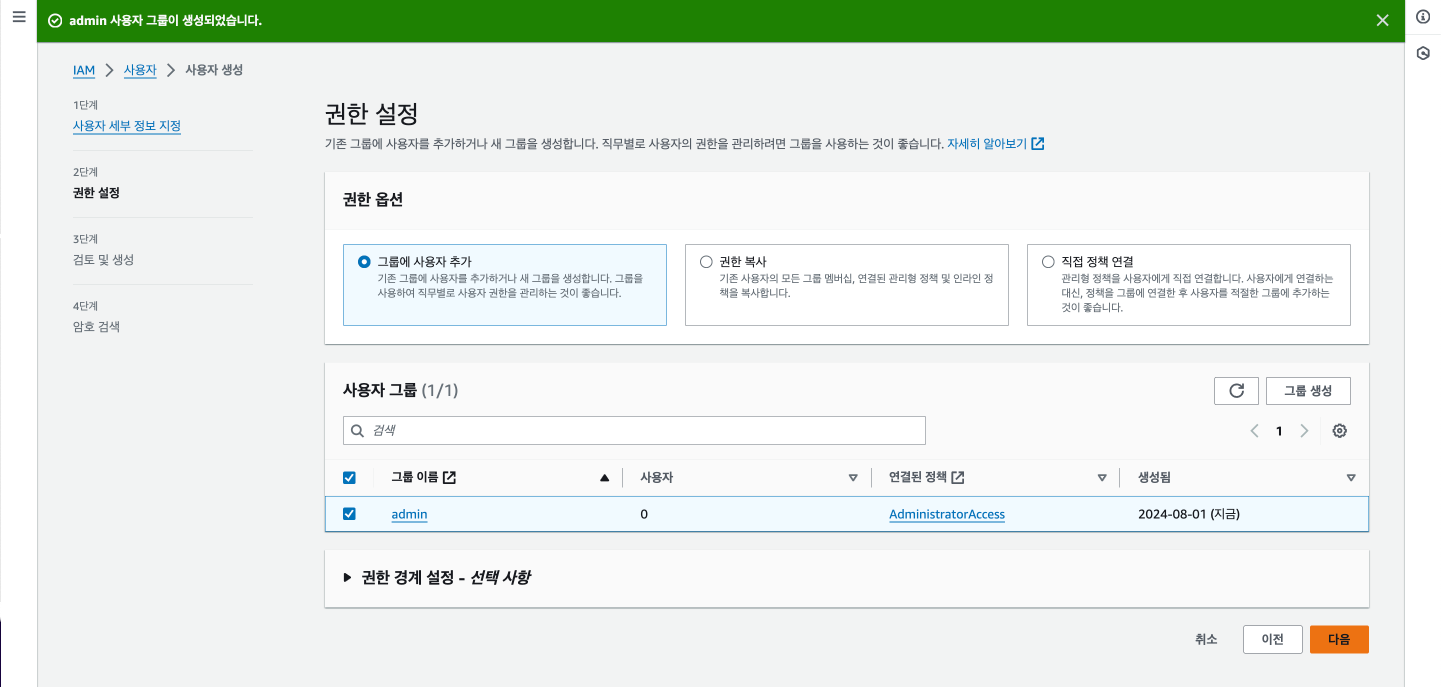This screenshot has width=1441, height=687.
Task: Click the group search input field
Action: pos(634,431)
